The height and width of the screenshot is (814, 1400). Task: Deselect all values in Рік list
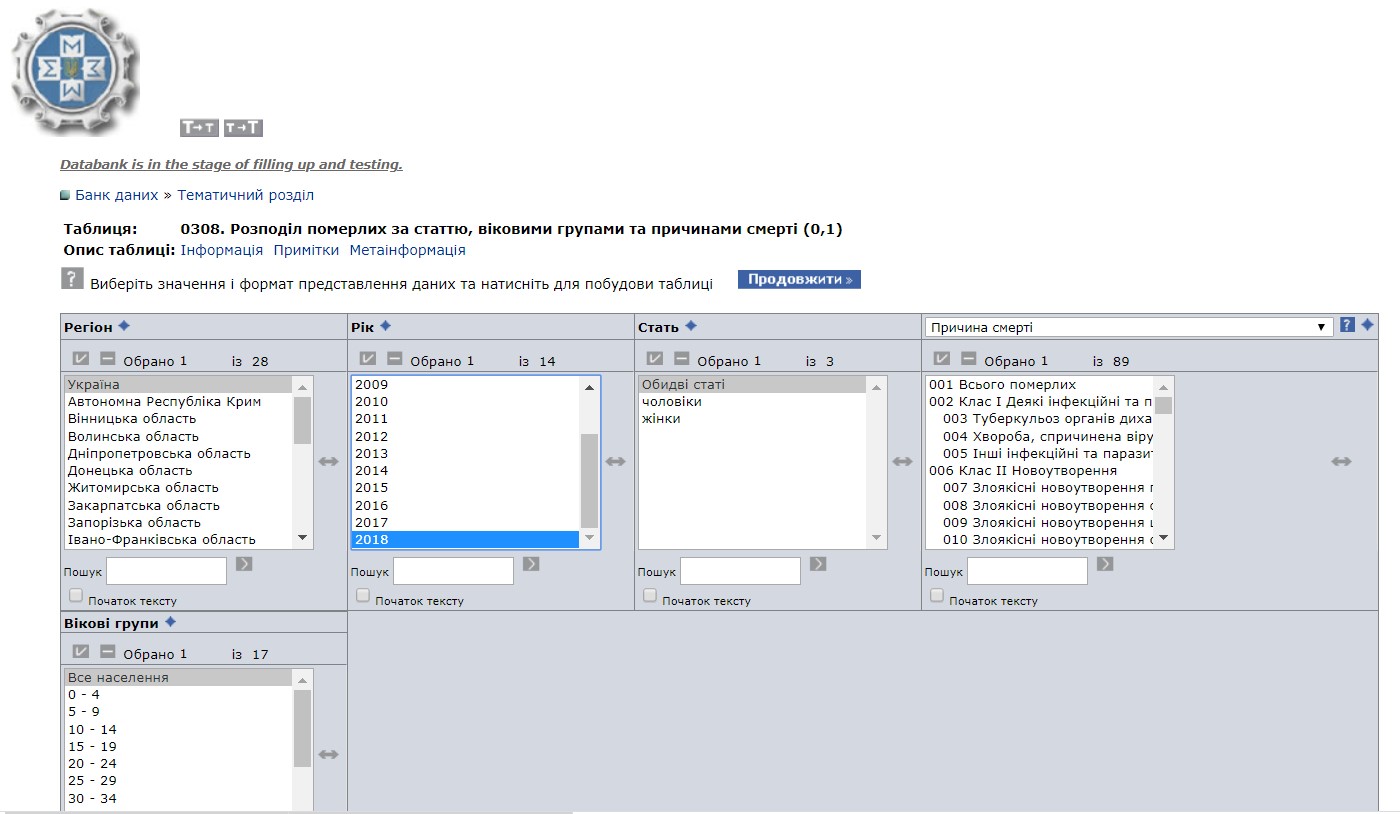tap(395, 359)
